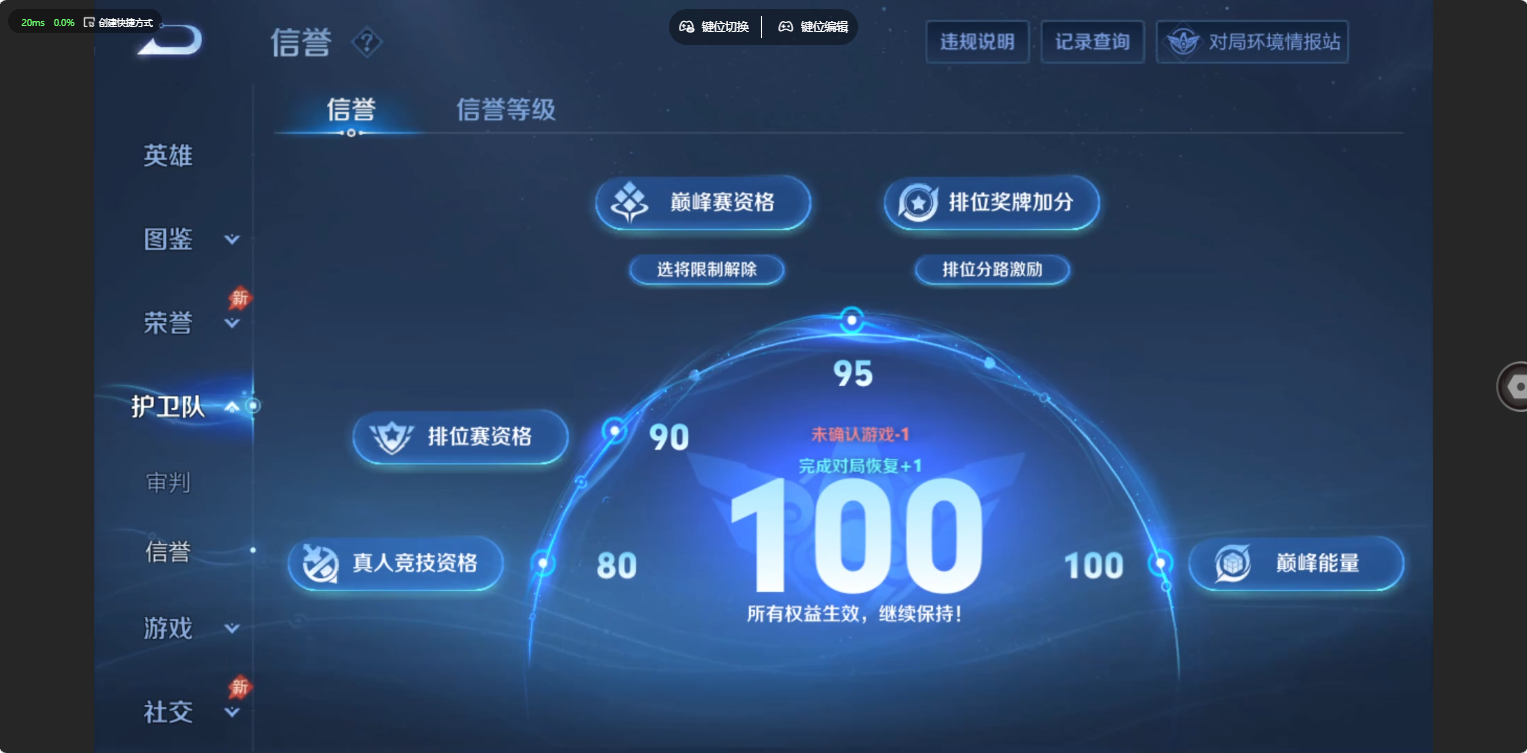Select 游戏 in the sidebar
Viewport: 1527px width, 753px height.
pos(168,628)
